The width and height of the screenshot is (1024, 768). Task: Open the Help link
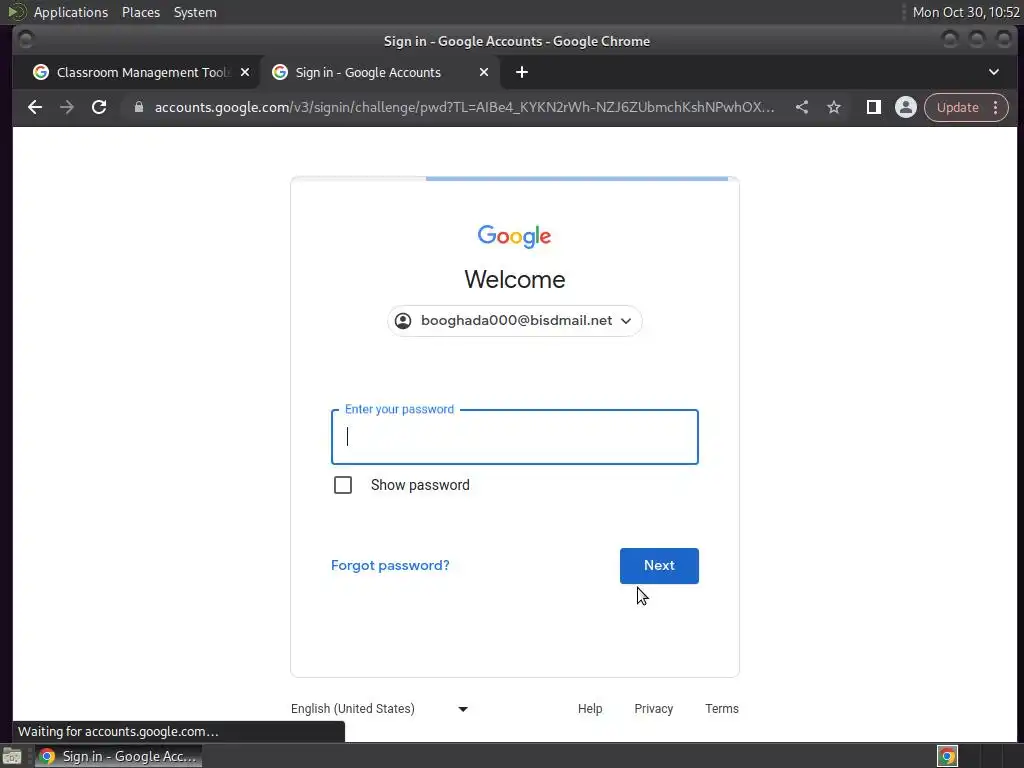coord(590,709)
